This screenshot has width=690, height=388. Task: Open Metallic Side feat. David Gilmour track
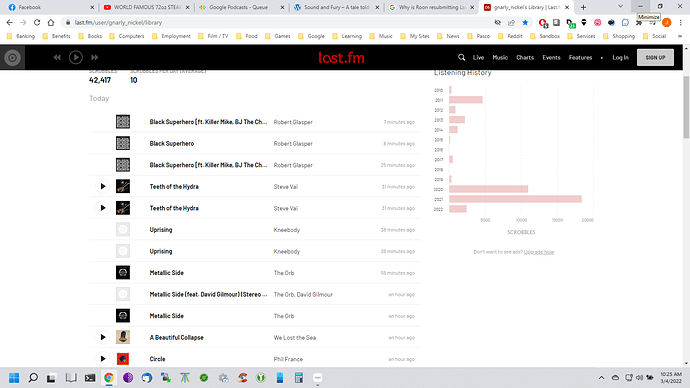coord(208,294)
